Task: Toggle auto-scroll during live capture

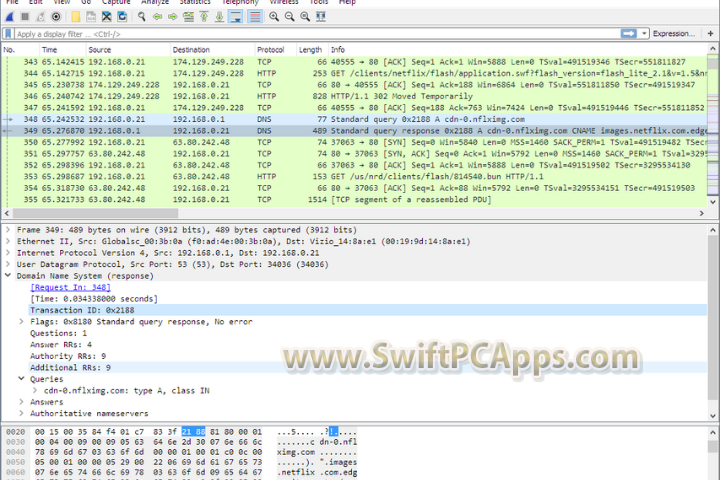Action: (236, 17)
